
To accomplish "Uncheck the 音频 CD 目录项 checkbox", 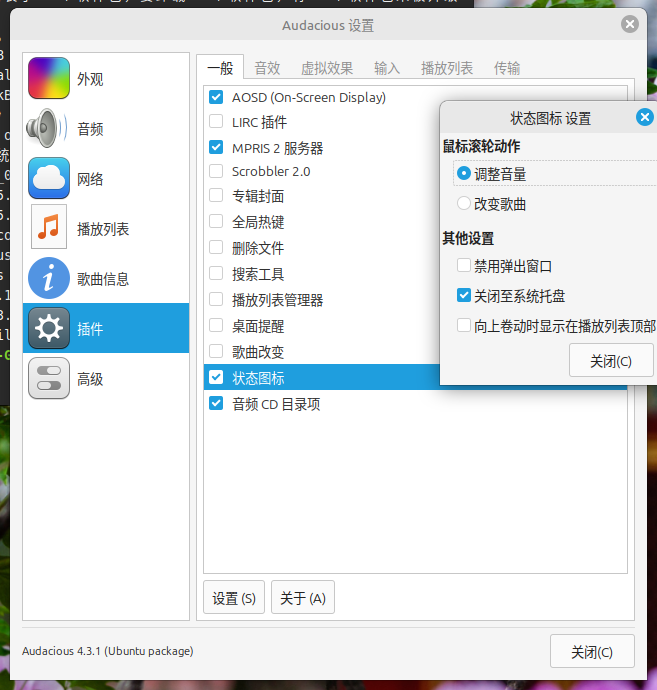I will (216, 403).
